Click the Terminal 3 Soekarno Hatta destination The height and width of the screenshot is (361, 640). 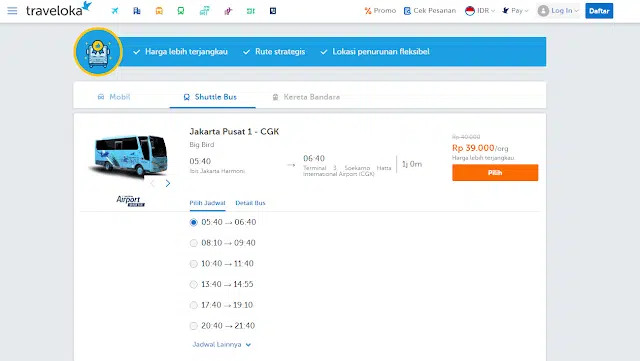pos(347,171)
